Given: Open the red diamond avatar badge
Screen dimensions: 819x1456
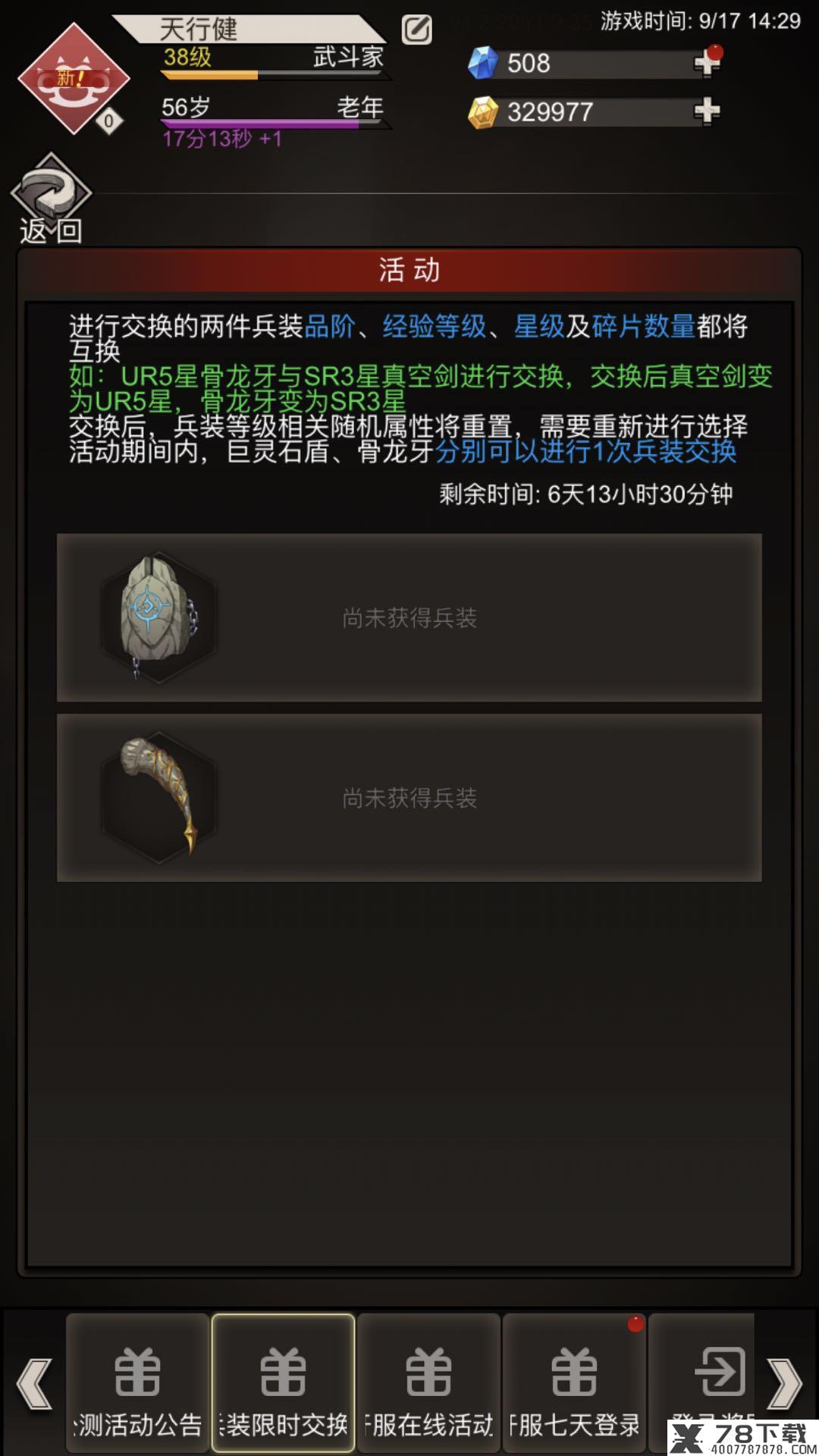Looking at the screenshot, I should (x=73, y=79).
